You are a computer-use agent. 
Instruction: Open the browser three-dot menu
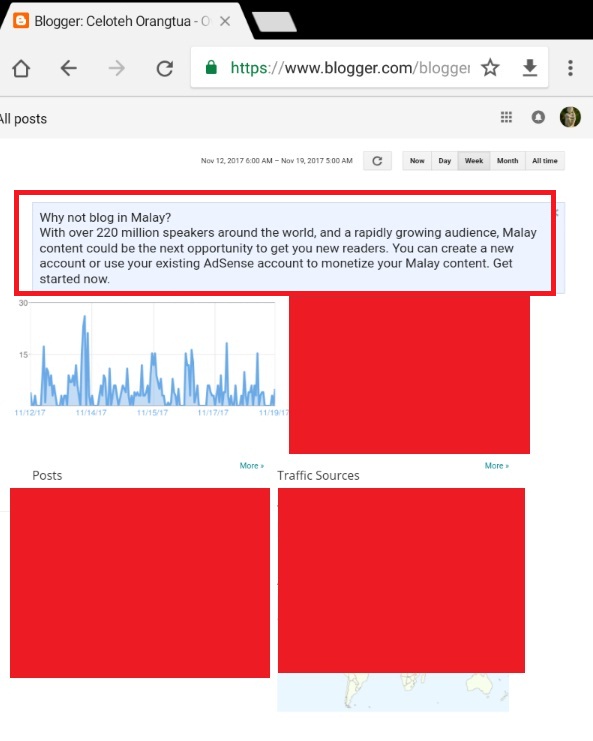tap(570, 68)
